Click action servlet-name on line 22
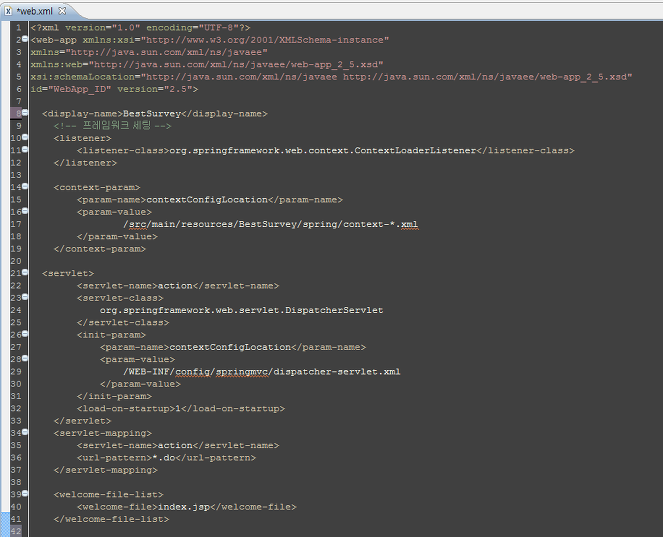663x537 pixels. 175,285
